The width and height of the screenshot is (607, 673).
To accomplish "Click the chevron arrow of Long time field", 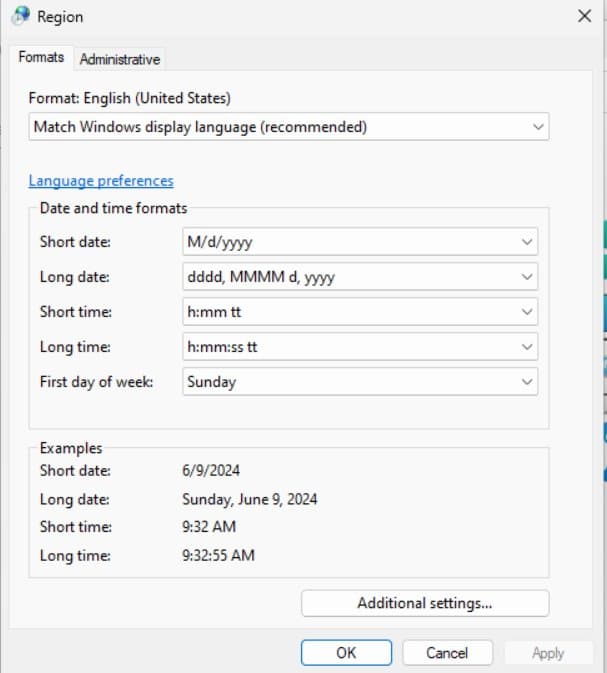I will (527, 347).
